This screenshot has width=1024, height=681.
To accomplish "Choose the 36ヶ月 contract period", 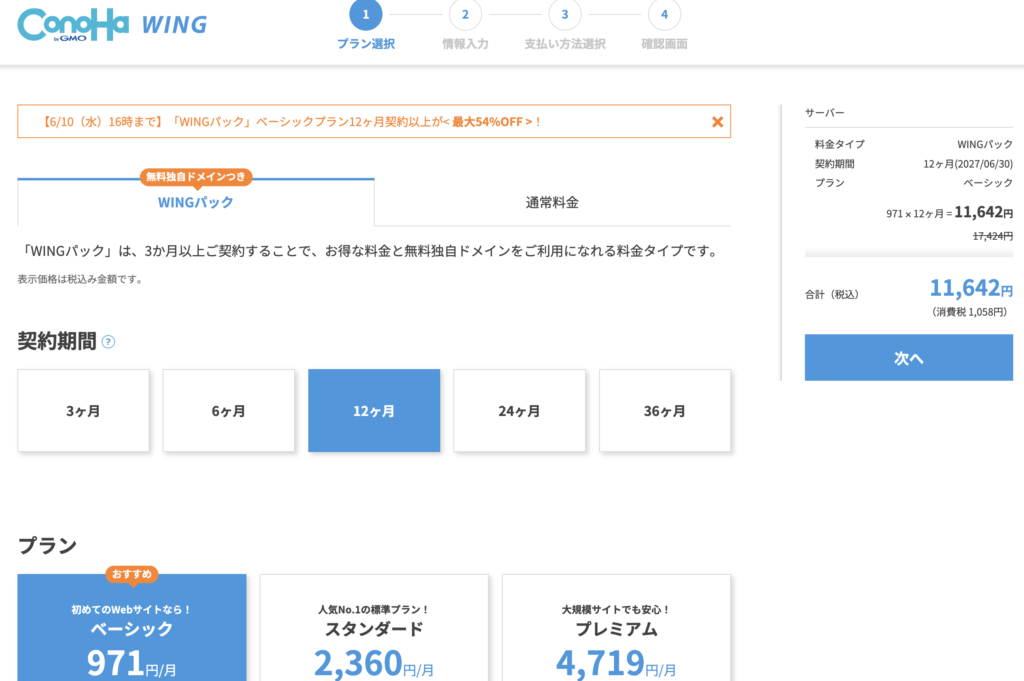I will [x=665, y=411].
